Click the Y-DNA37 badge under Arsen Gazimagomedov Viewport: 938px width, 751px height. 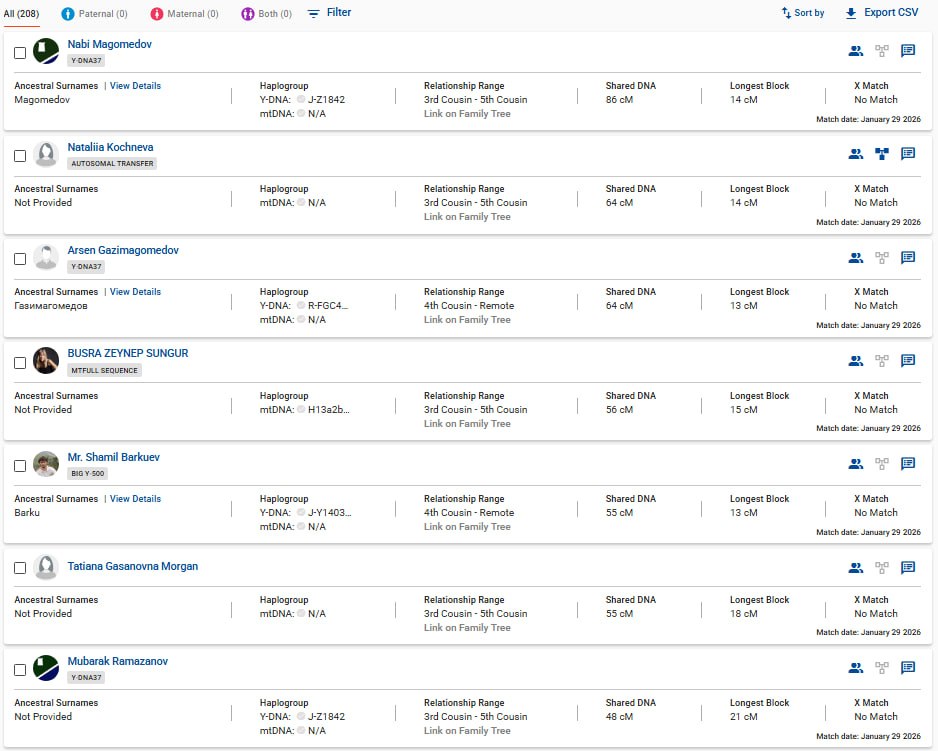pos(86,266)
